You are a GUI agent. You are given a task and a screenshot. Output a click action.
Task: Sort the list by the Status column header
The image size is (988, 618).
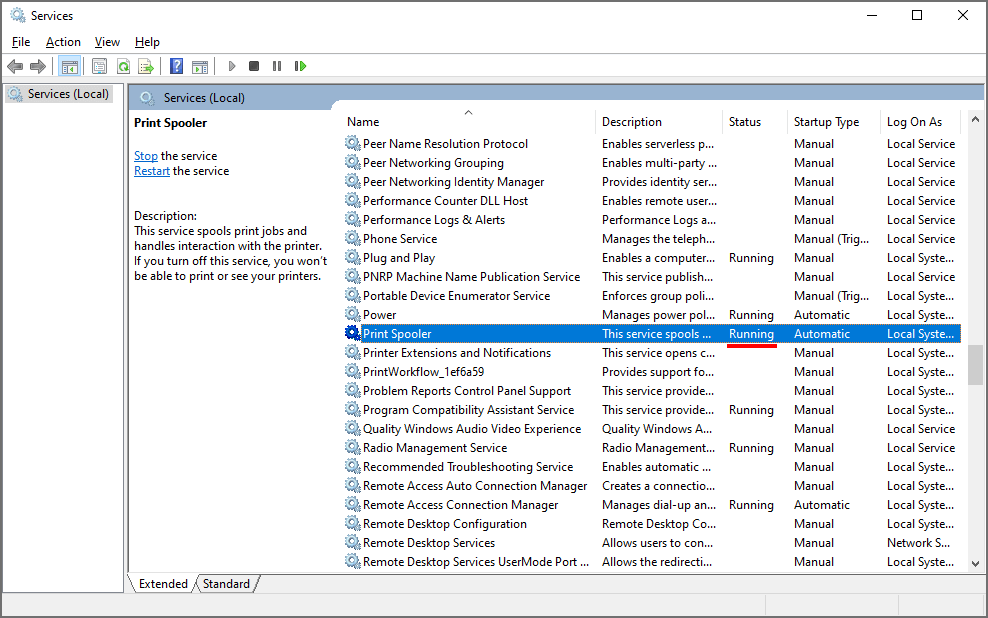[745, 122]
